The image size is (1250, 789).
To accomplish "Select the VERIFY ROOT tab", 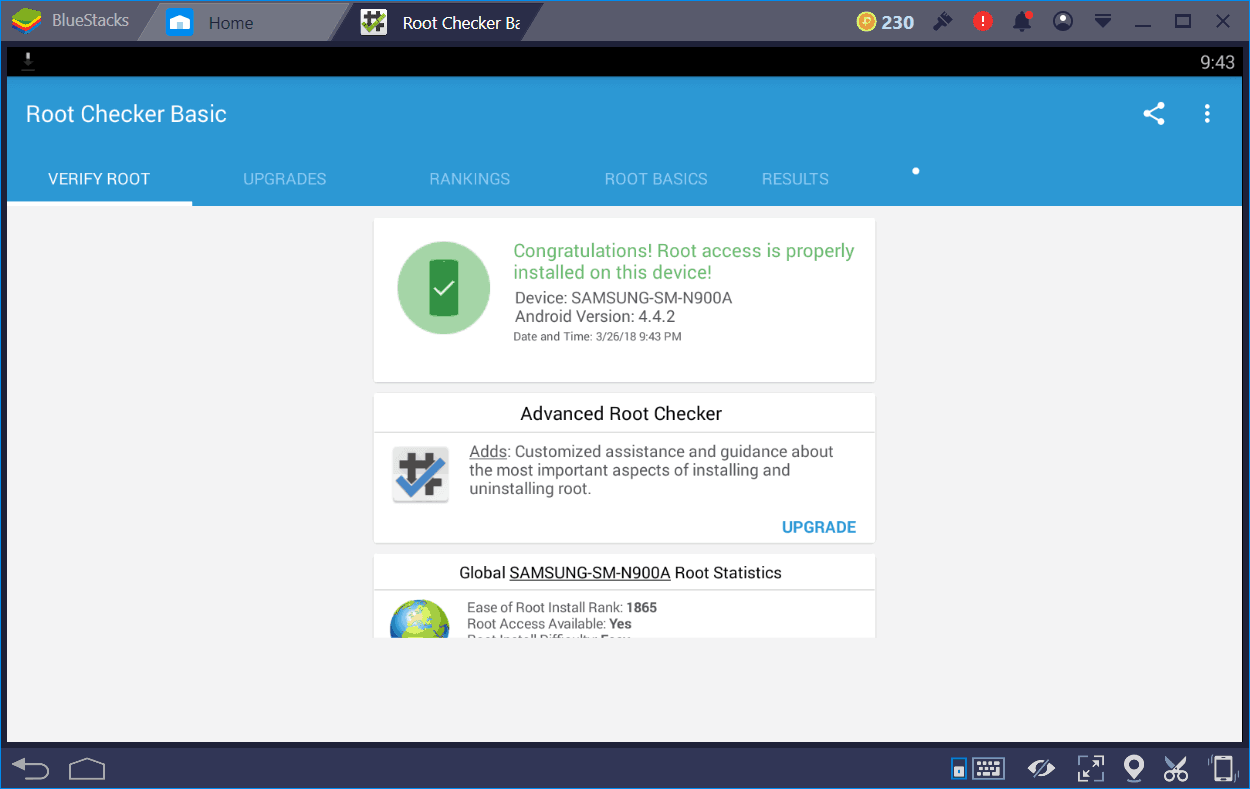I will 99,179.
